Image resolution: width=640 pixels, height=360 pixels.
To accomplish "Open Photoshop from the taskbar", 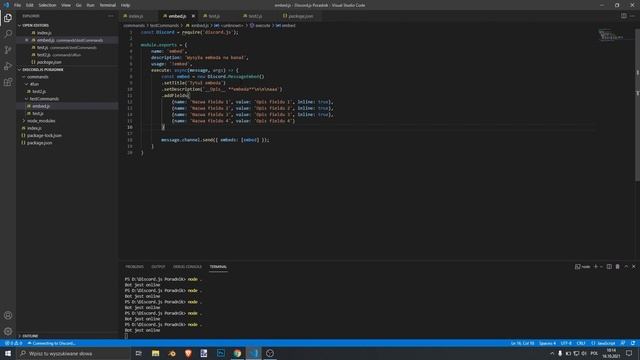I will pos(221,353).
